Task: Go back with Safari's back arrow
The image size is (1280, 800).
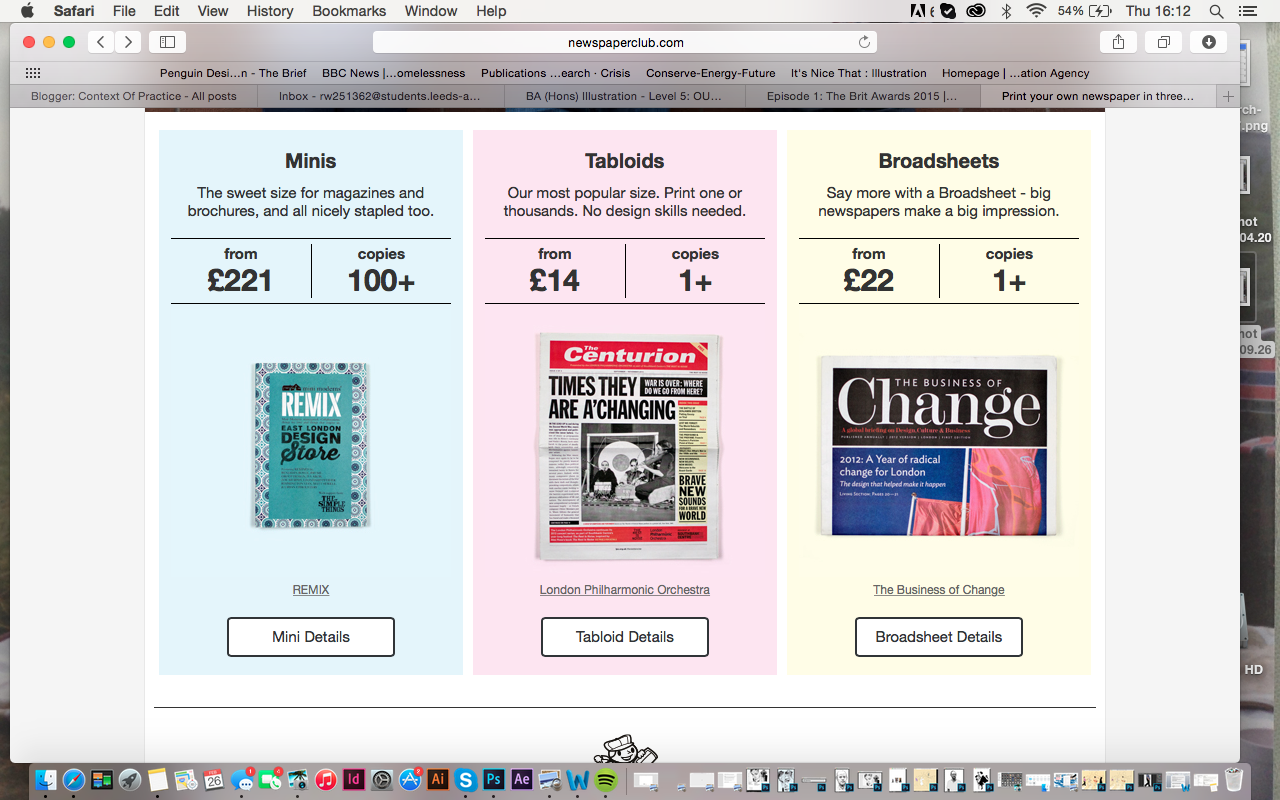Action: tap(101, 42)
